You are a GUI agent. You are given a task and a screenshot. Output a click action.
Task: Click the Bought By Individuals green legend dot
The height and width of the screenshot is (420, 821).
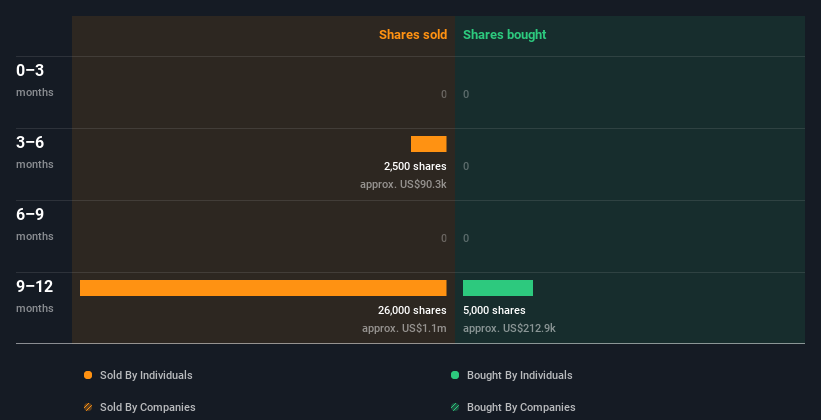[x=455, y=375]
